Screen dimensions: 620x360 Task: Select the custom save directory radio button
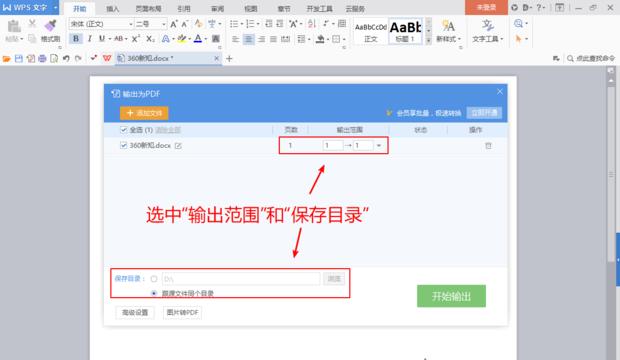tap(154, 279)
